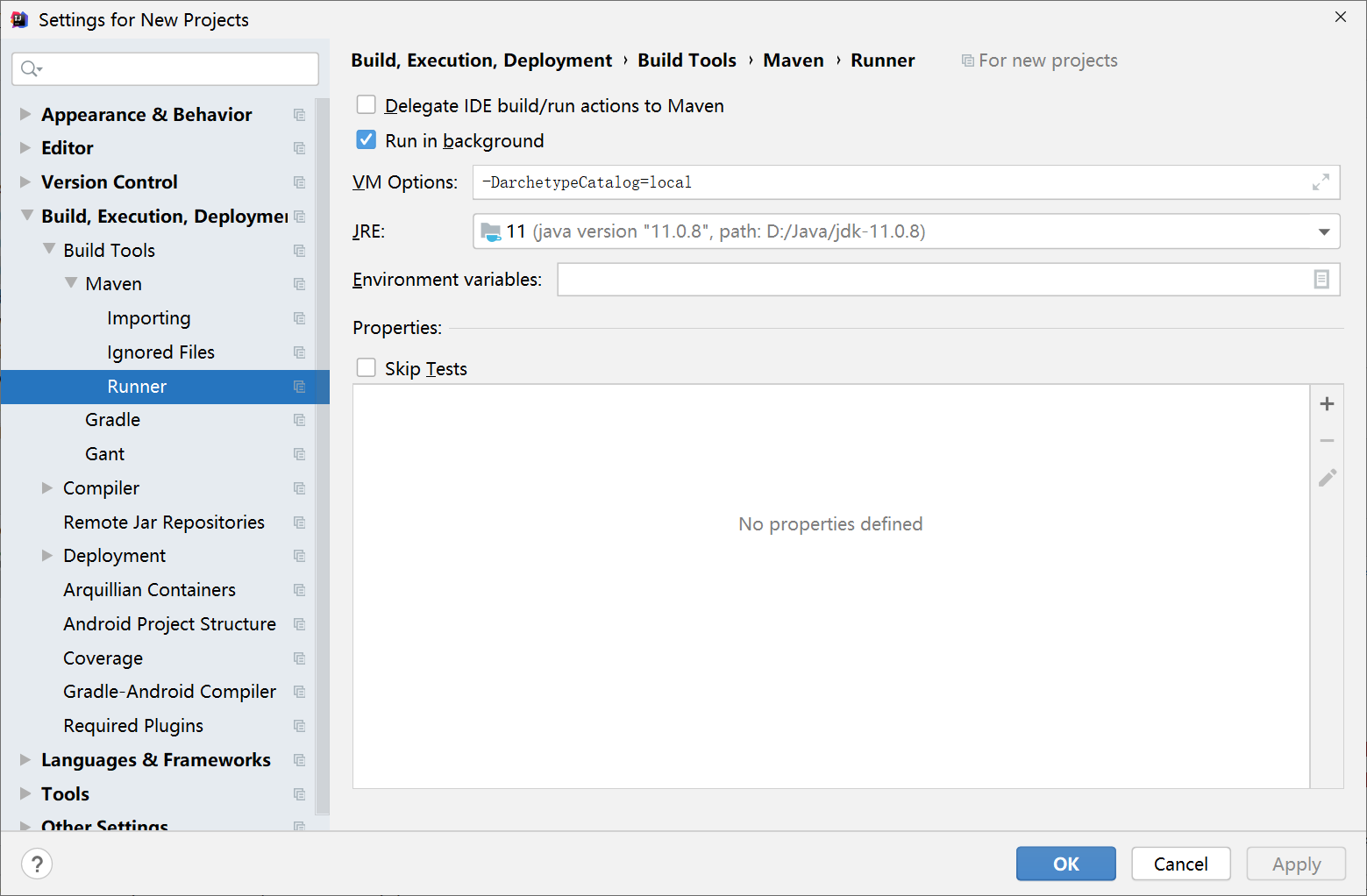Image resolution: width=1367 pixels, height=896 pixels.
Task: Enable the Skip Tests checkbox
Action: pyautogui.click(x=367, y=368)
